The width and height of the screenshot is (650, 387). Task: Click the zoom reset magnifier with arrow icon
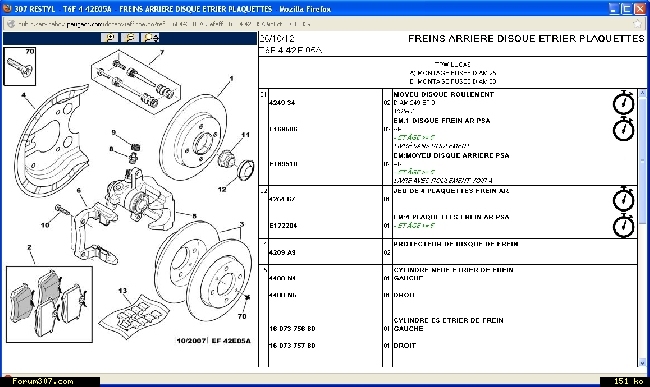tap(150, 38)
